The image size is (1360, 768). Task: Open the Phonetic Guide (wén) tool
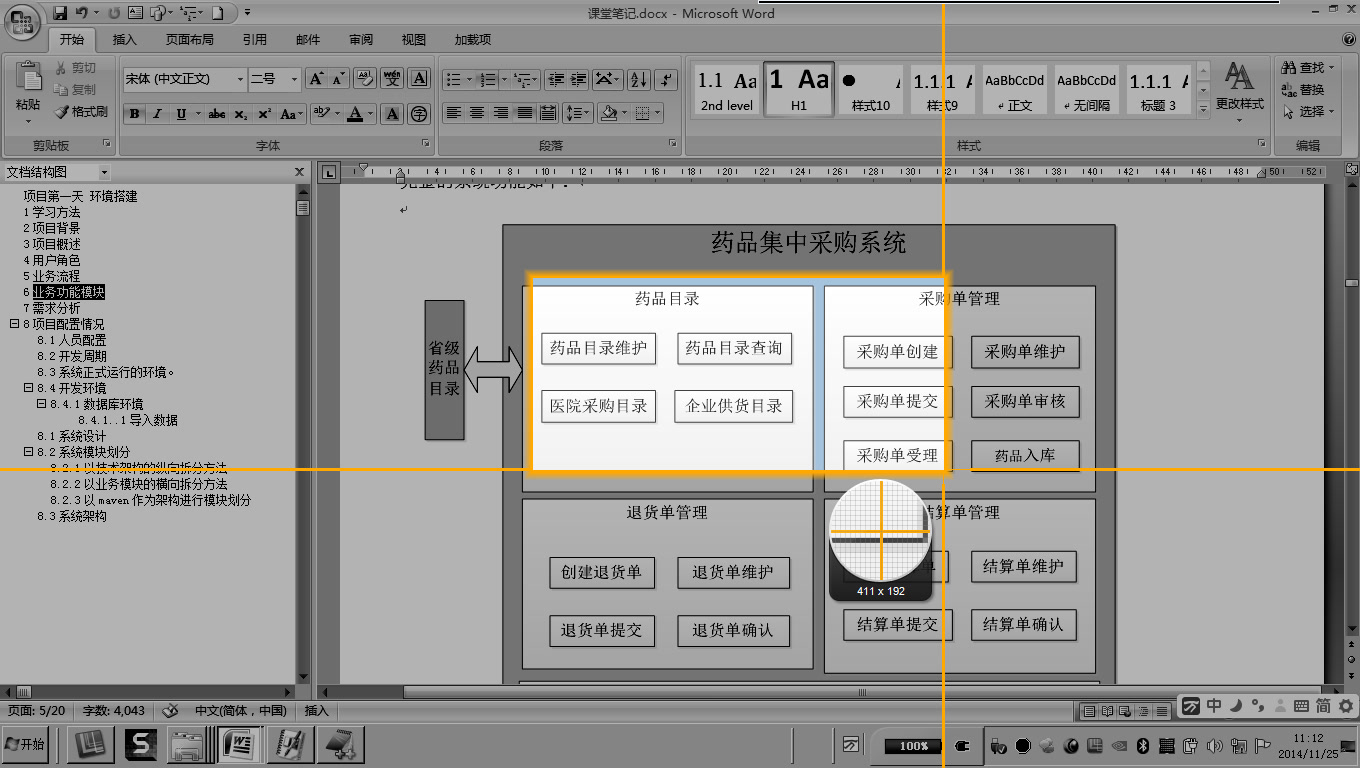[x=393, y=79]
